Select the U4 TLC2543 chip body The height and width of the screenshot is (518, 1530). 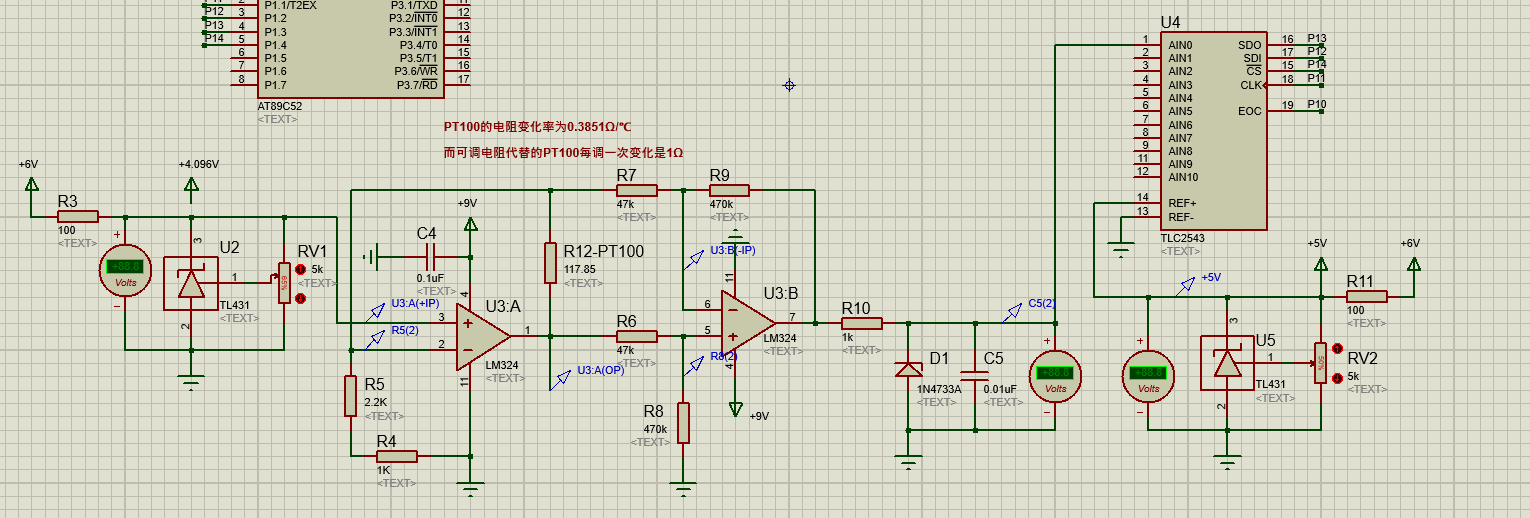pyautogui.click(x=1214, y=132)
